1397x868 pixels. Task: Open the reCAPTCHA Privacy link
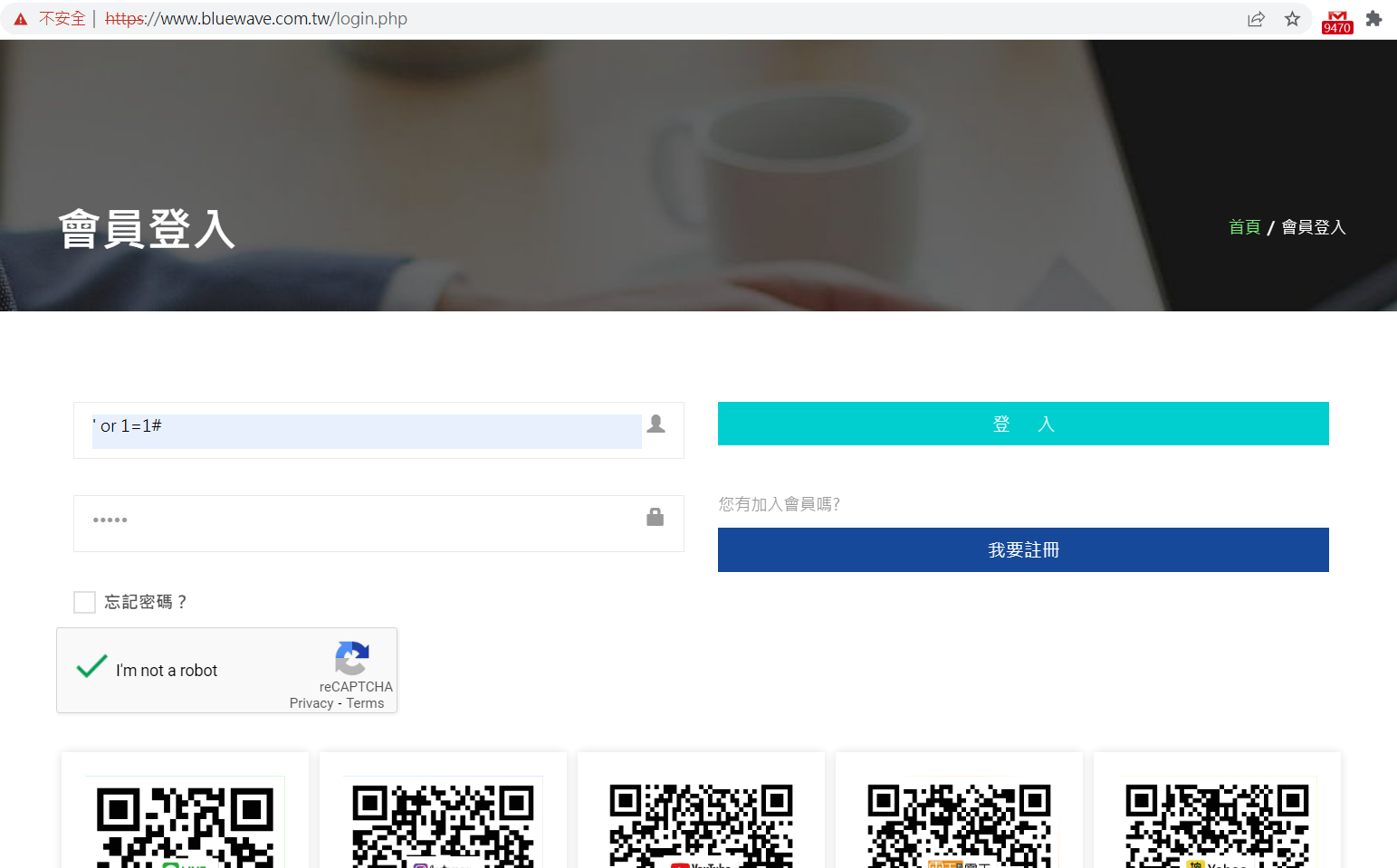tap(311, 703)
